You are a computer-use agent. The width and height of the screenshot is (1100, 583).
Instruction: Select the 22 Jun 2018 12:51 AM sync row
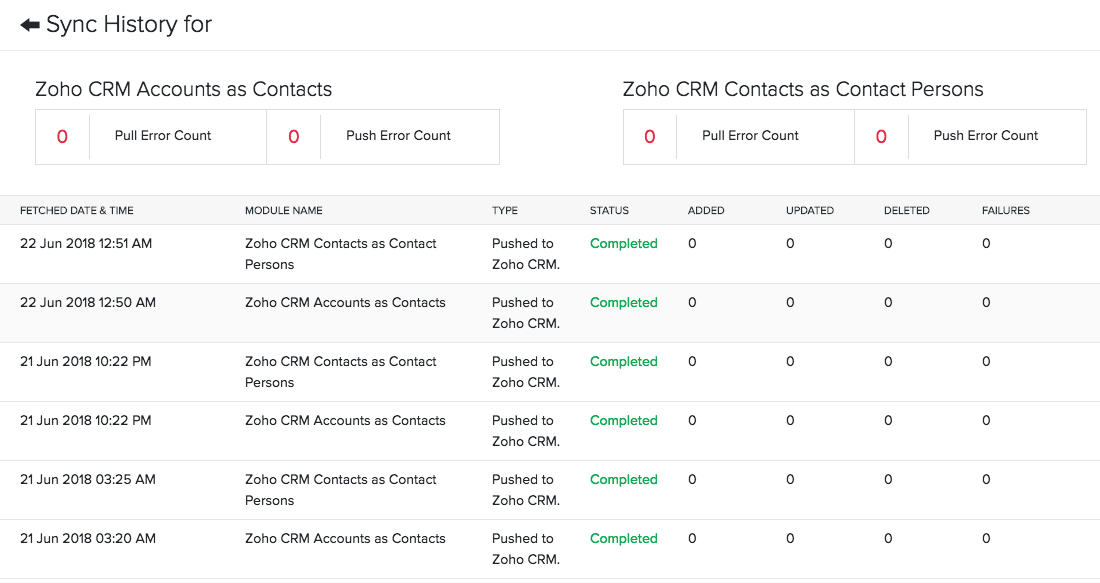[x=86, y=244]
